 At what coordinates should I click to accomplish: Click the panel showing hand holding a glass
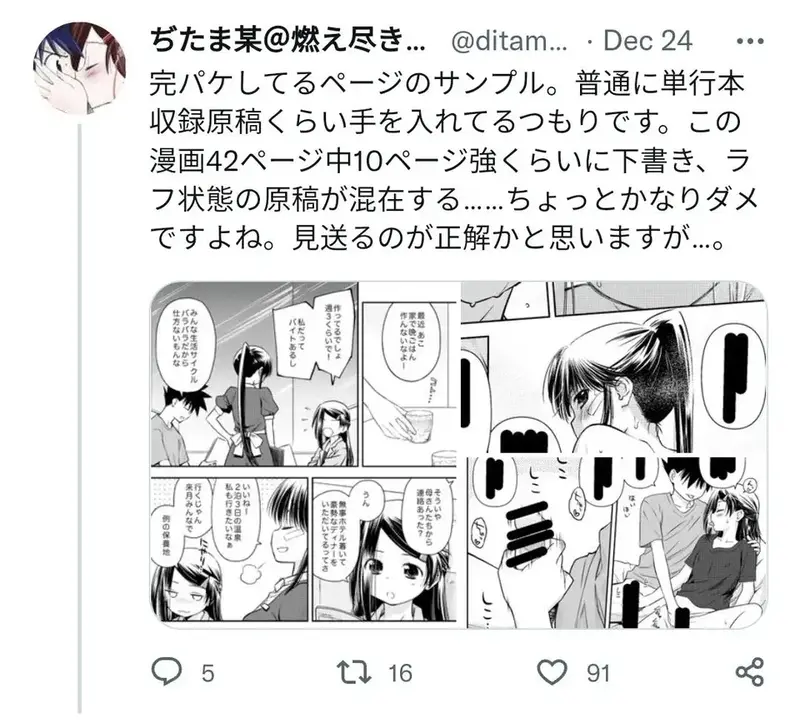coord(409,384)
